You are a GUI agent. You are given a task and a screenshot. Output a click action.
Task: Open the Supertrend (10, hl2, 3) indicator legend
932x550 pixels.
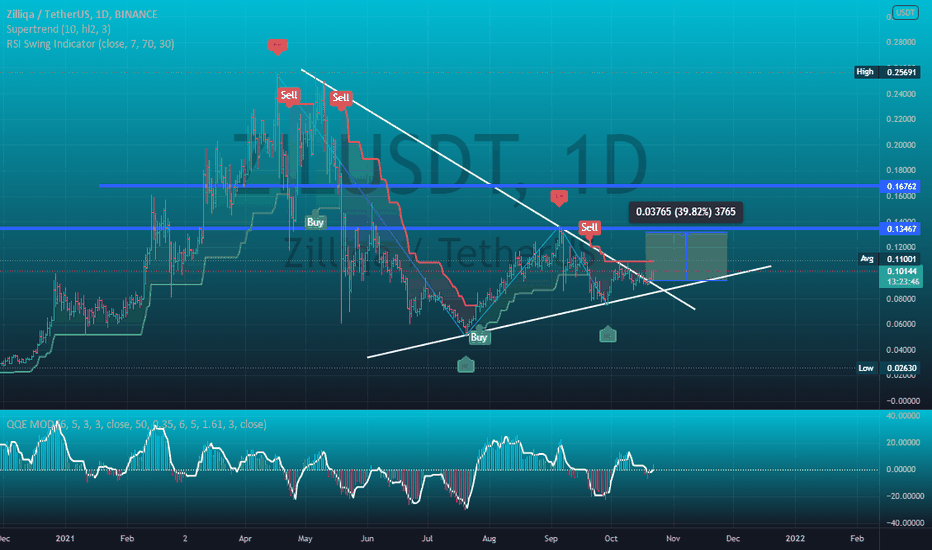coord(58,29)
